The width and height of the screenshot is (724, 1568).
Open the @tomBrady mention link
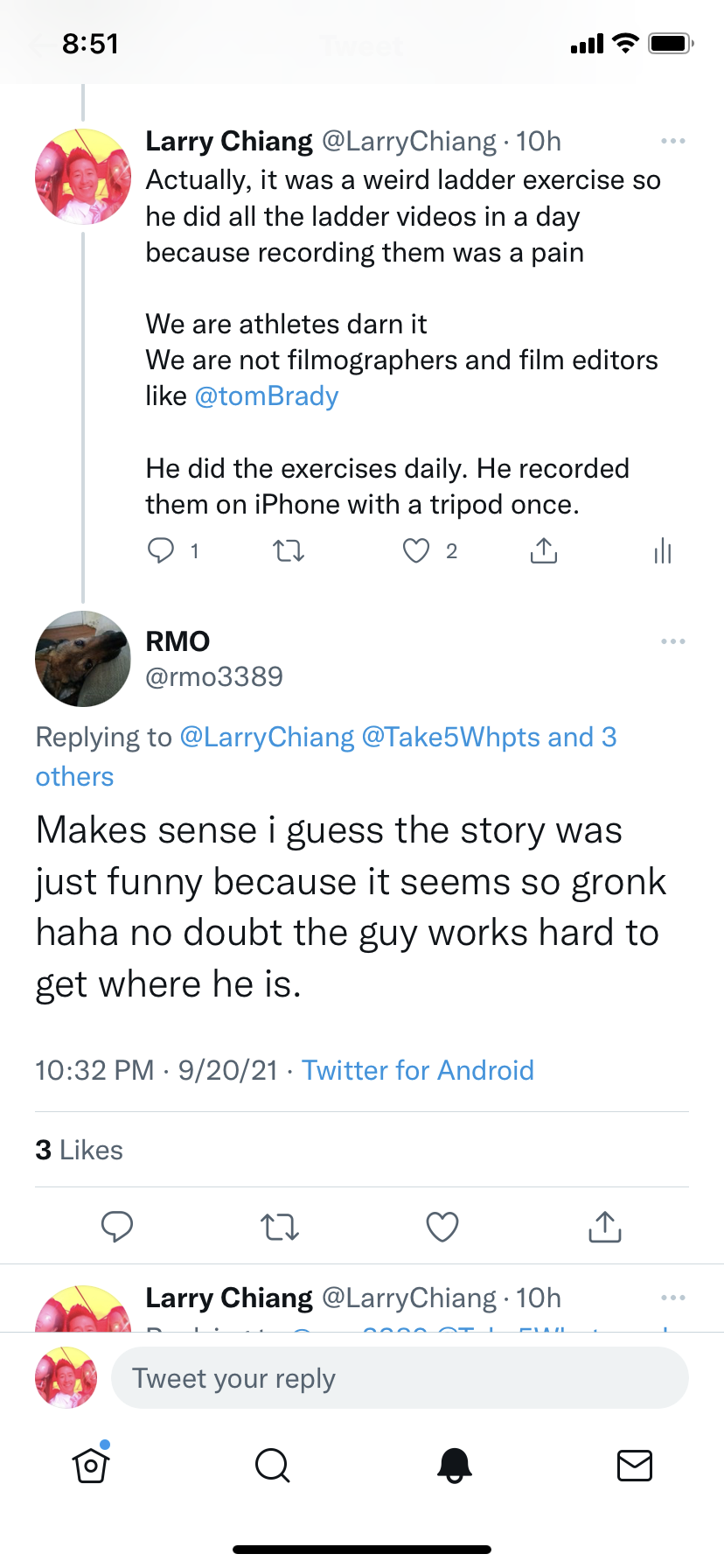266,396
